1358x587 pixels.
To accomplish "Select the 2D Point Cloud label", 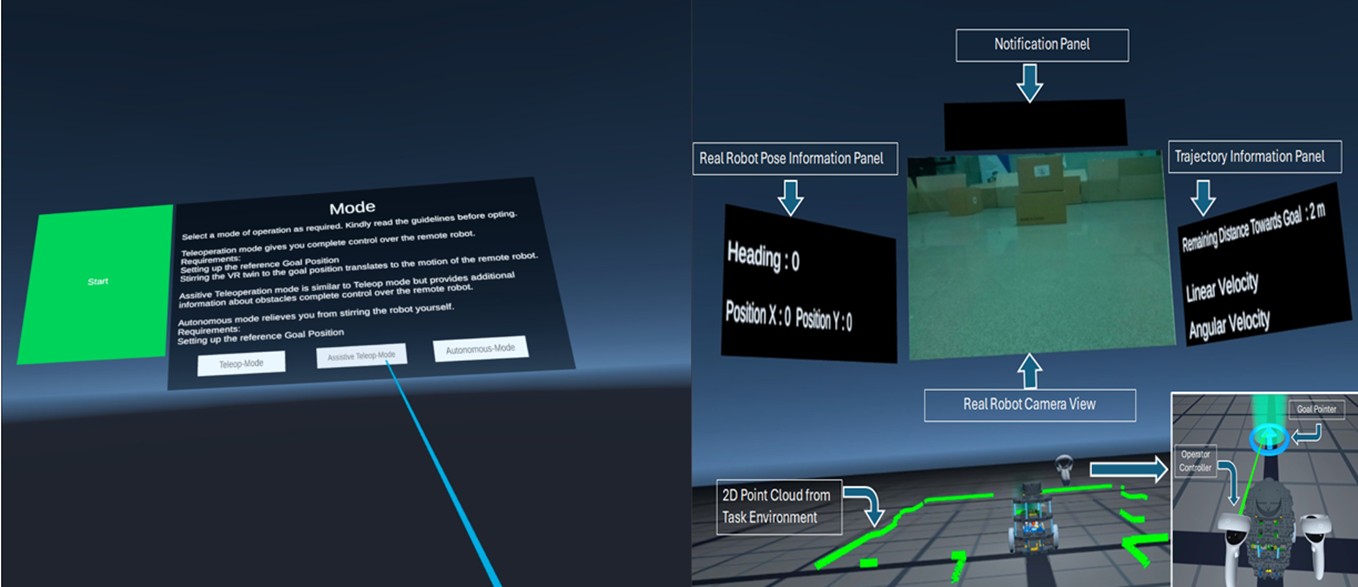I will coord(779,505).
